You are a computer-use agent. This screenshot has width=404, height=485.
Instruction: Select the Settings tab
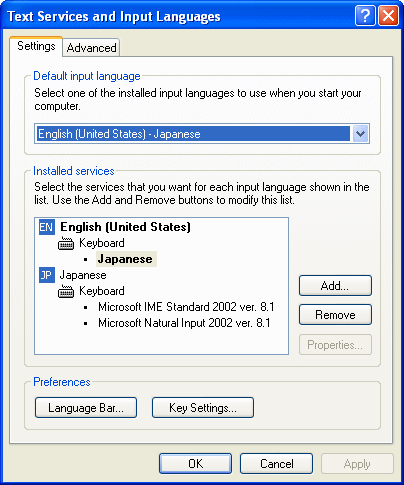coord(36,46)
